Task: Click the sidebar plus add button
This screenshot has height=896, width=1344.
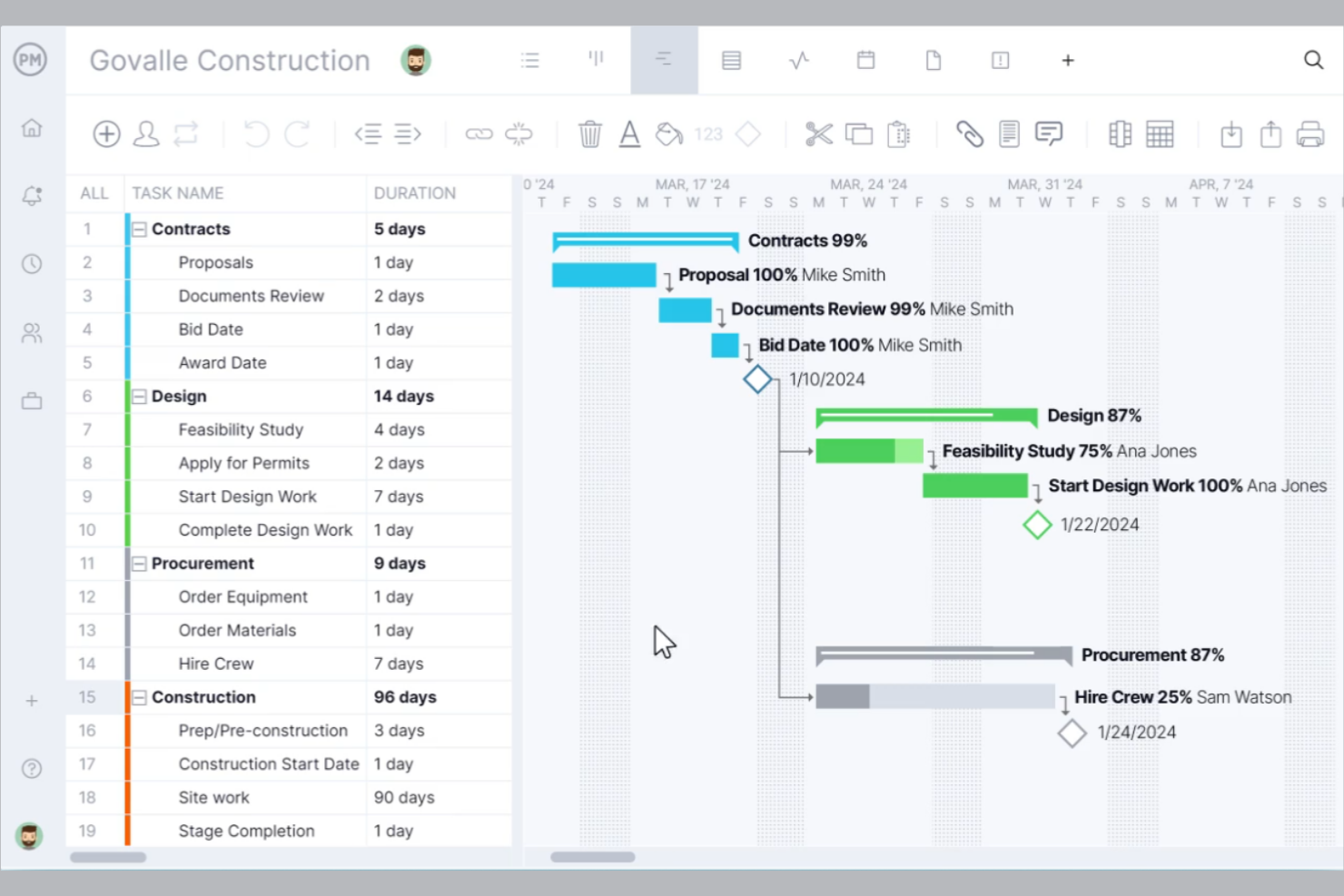Action: point(32,701)
